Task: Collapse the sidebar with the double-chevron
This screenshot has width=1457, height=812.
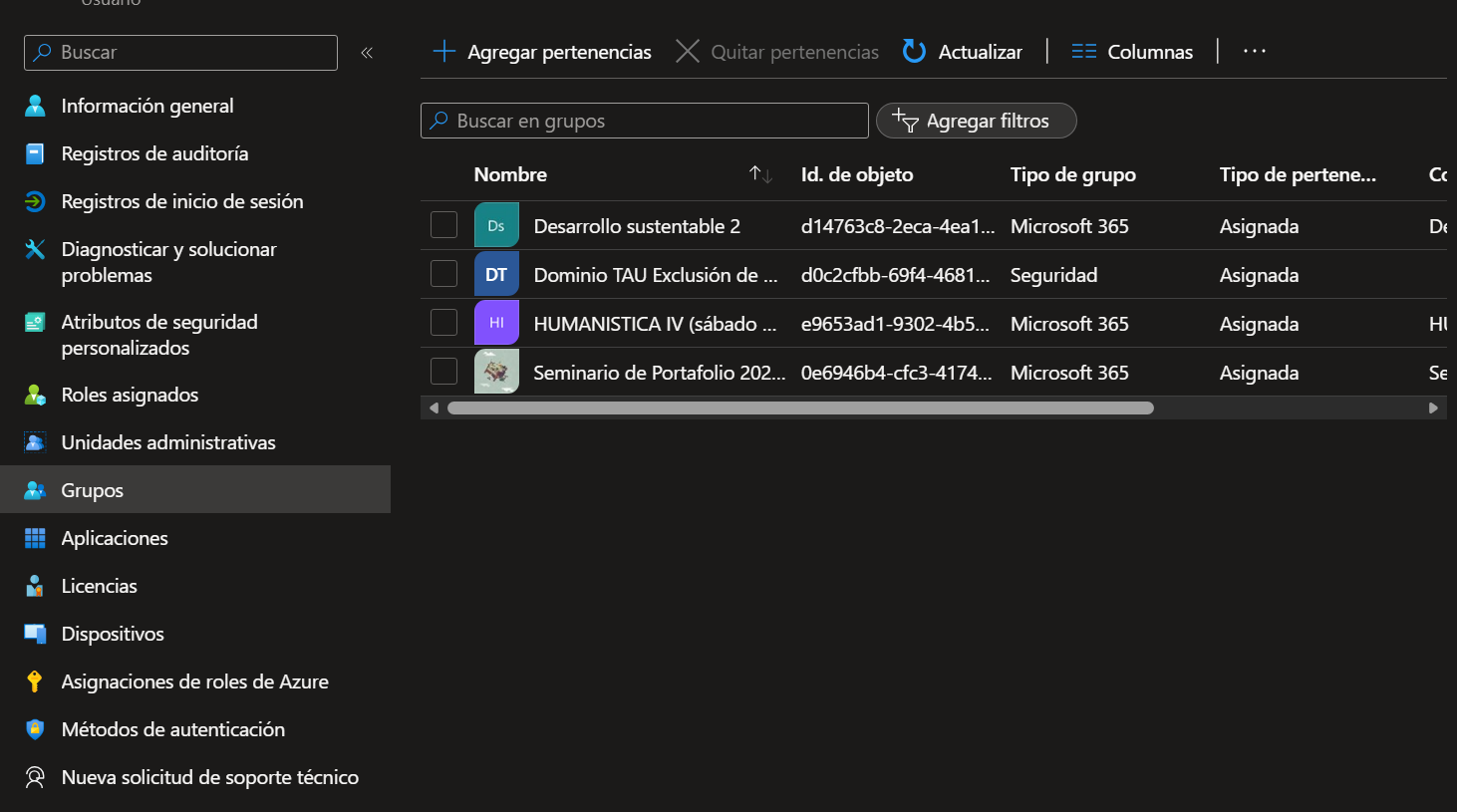Action: 367,53
